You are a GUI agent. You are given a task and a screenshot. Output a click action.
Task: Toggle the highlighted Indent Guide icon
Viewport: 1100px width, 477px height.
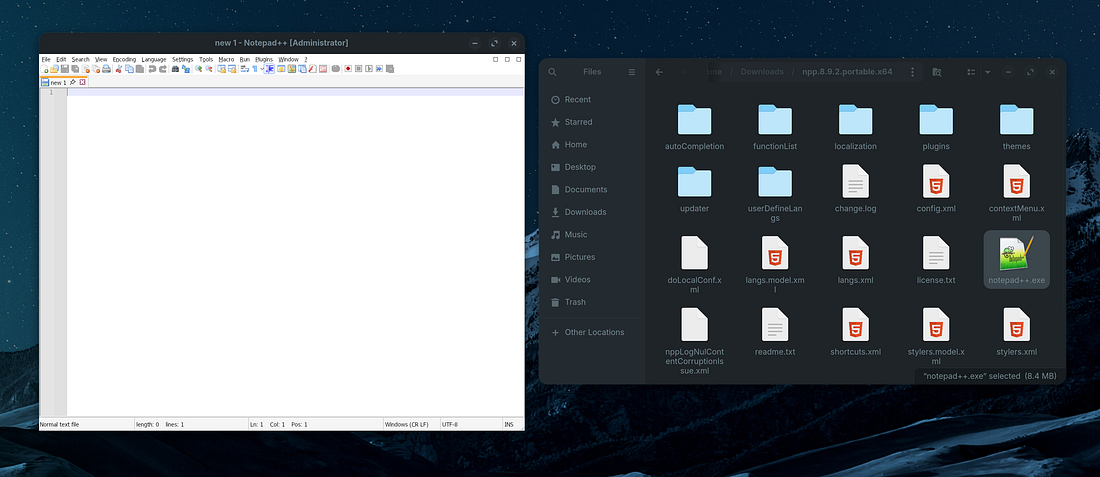pyautogui.click(x=269, y=69)
